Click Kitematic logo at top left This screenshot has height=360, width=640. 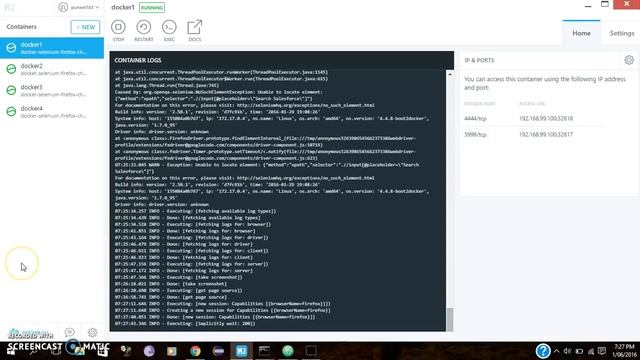[10, 7]
